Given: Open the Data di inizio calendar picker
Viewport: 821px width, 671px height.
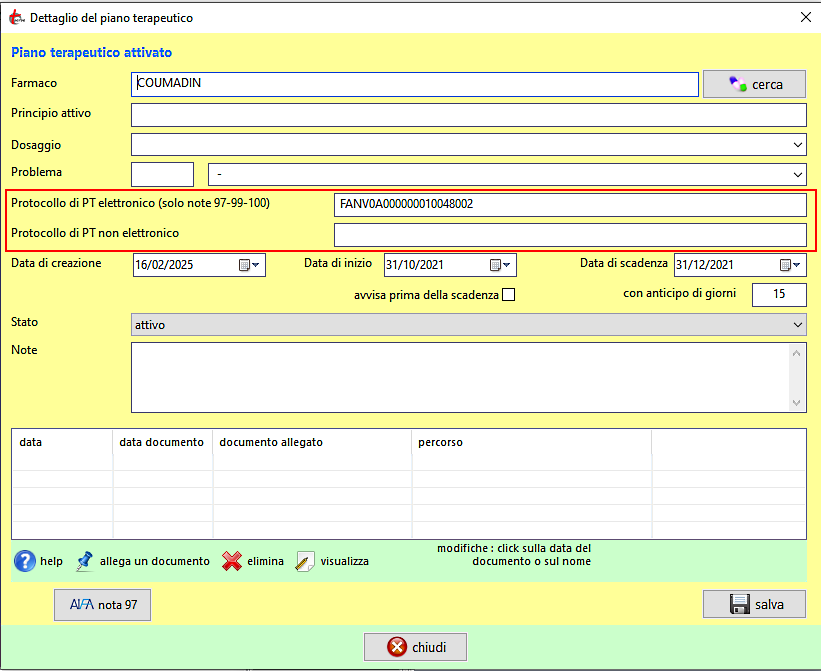Looking at the screenshot, I should tap(500, 265).
